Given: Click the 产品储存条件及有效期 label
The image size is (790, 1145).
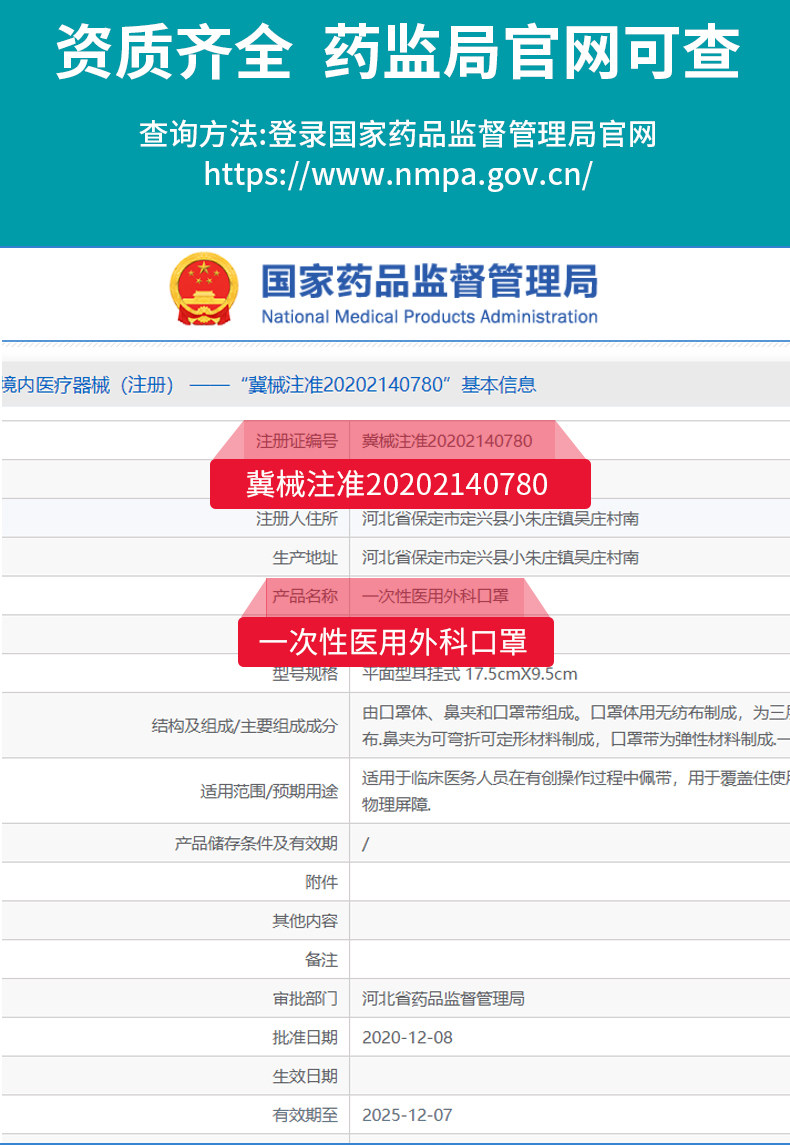Looking at the screenshot, I should tap(256, 843).
